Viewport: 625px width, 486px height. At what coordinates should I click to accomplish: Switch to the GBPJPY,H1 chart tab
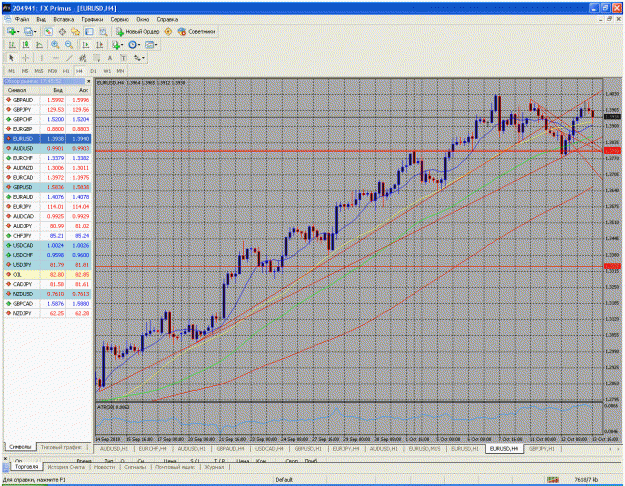tap(541, 449)
